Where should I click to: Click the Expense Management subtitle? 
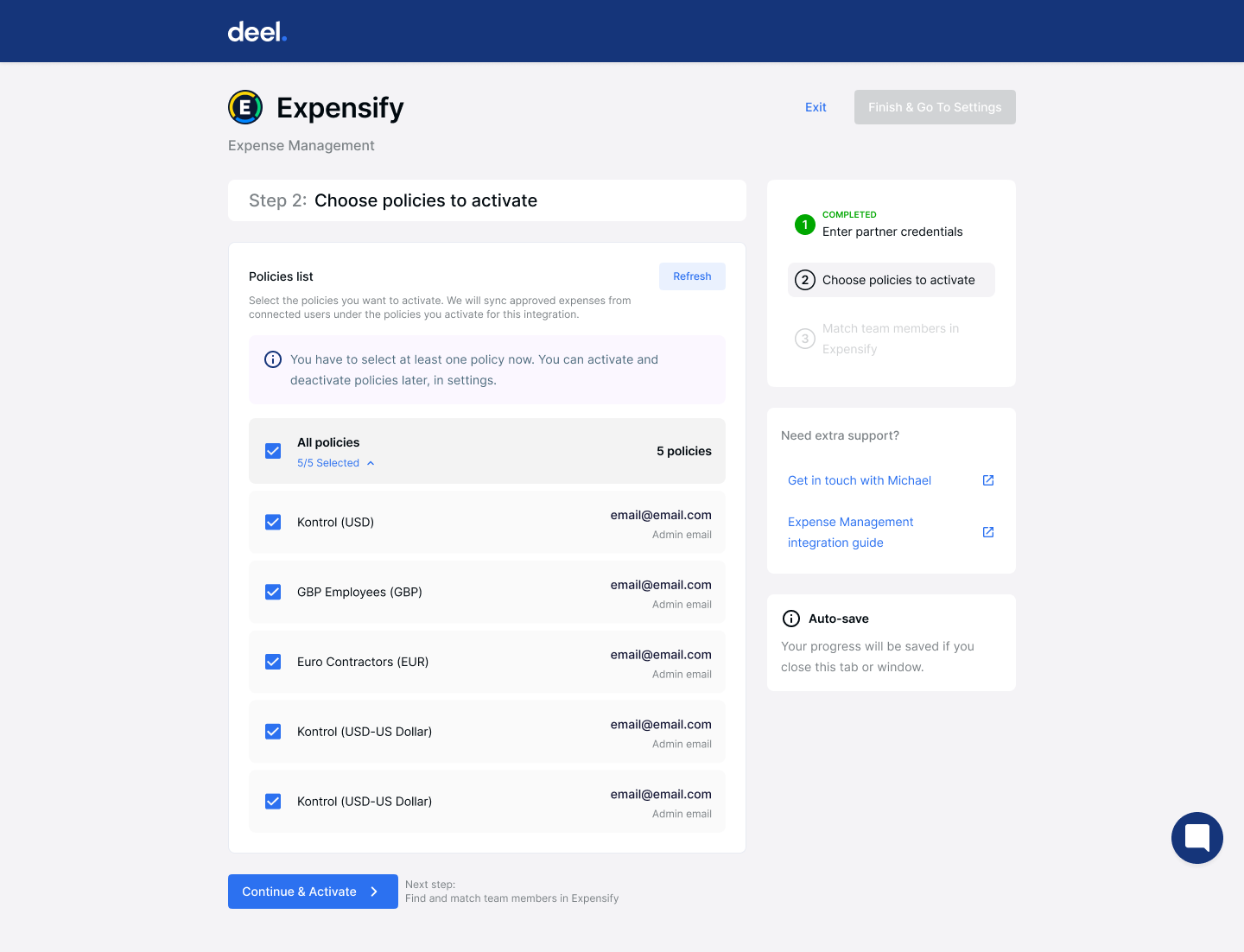pyautogui.click(x=301, y=145)
